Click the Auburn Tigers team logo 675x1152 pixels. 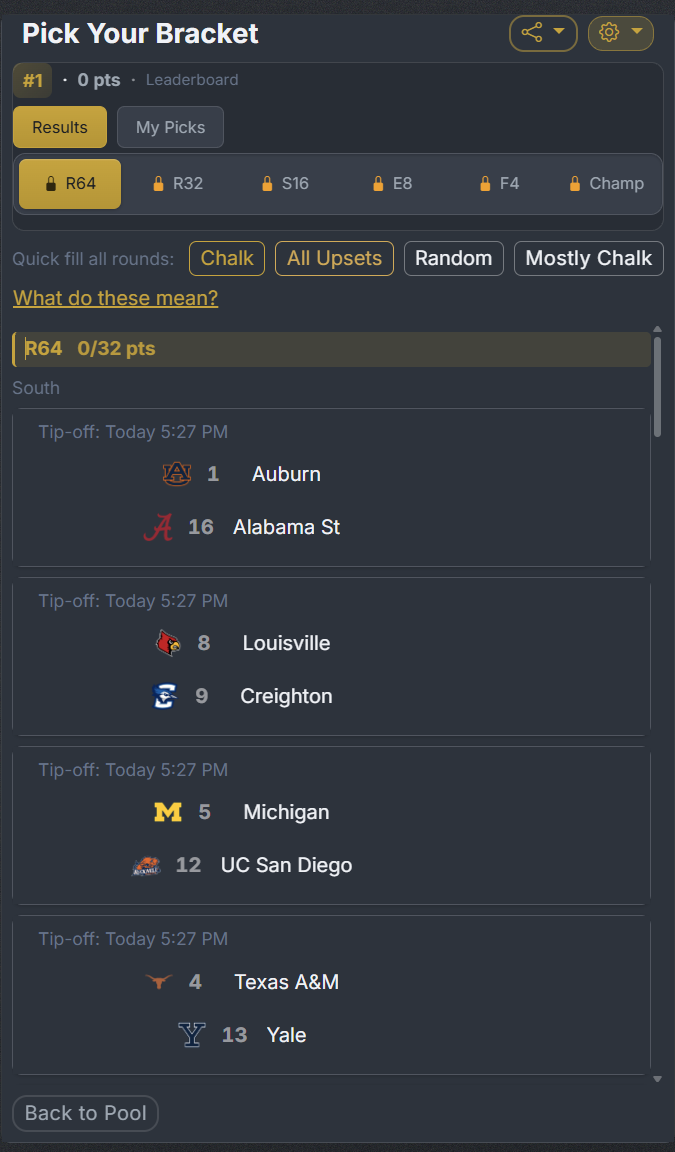pos(177,474)
